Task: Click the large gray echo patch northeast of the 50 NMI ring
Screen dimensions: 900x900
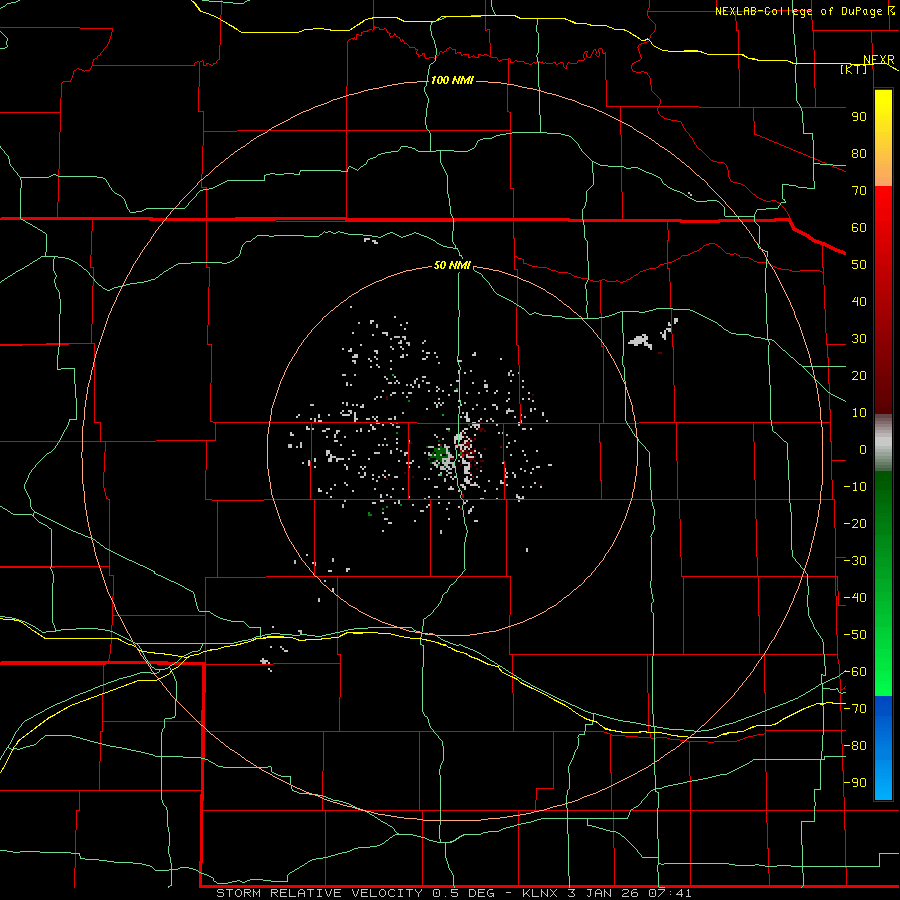Action: coord(641,342)
